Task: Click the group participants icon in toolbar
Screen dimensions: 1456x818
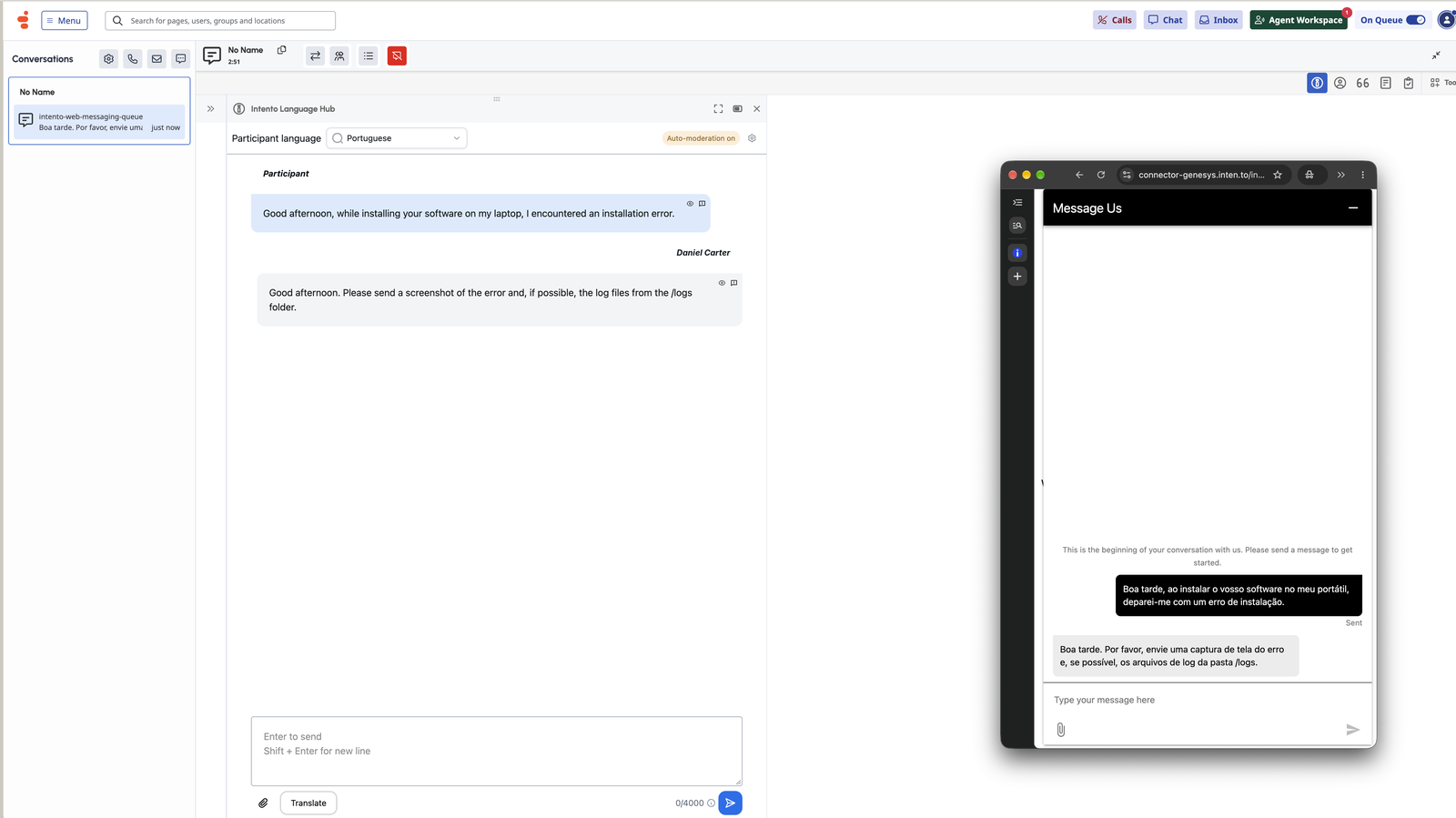Action: point(339,56)
